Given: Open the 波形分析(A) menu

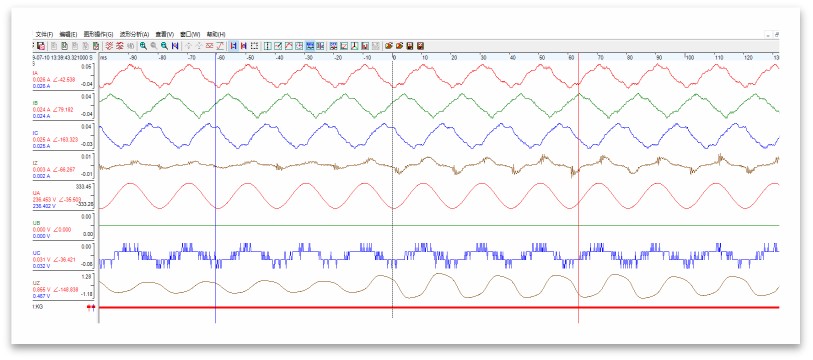Looking at the screenshot, I should (134, 34).
